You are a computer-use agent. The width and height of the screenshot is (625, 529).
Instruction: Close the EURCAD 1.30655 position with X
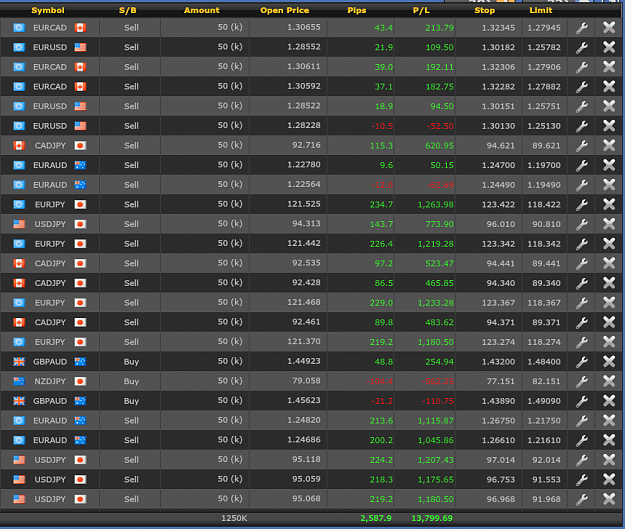coord(609,28)
